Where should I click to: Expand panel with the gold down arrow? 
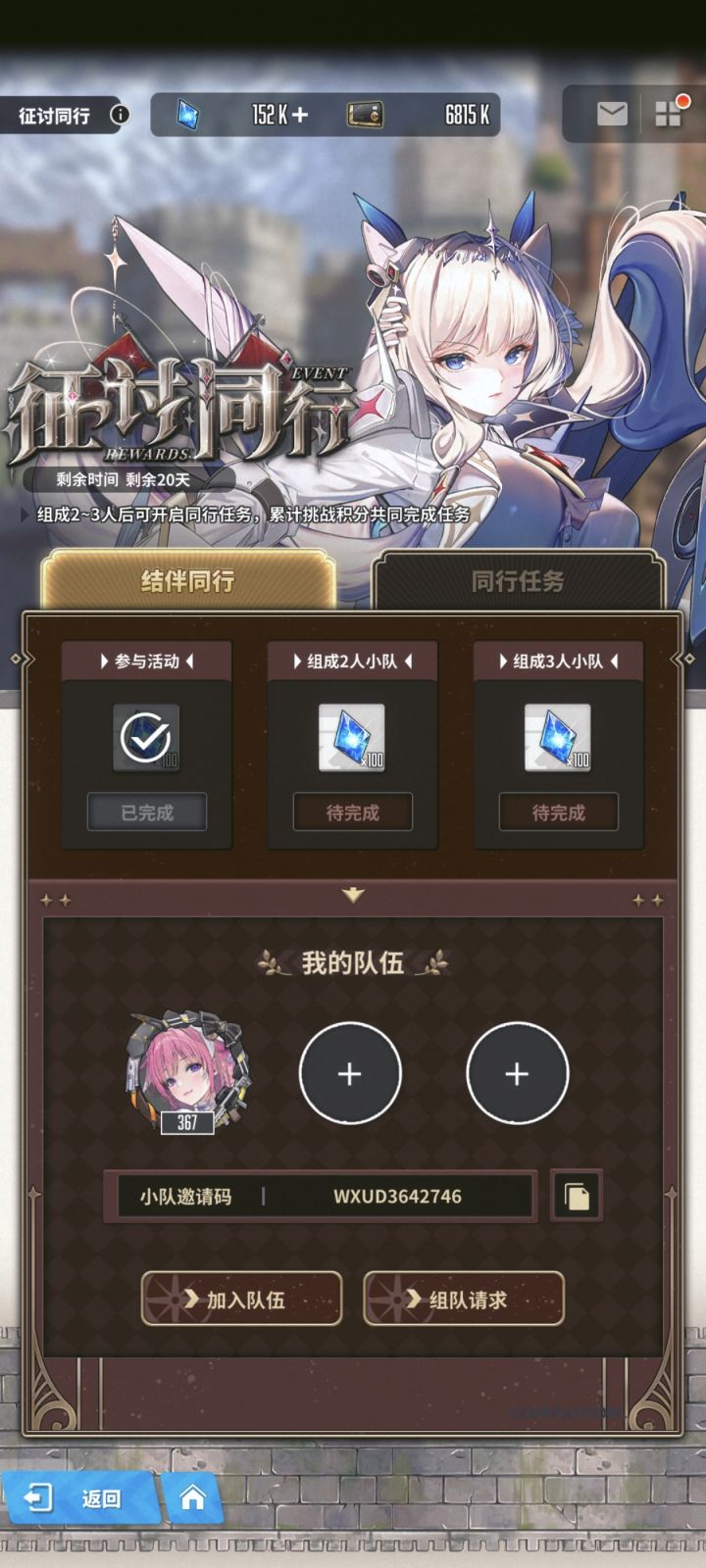click(353, 895)
